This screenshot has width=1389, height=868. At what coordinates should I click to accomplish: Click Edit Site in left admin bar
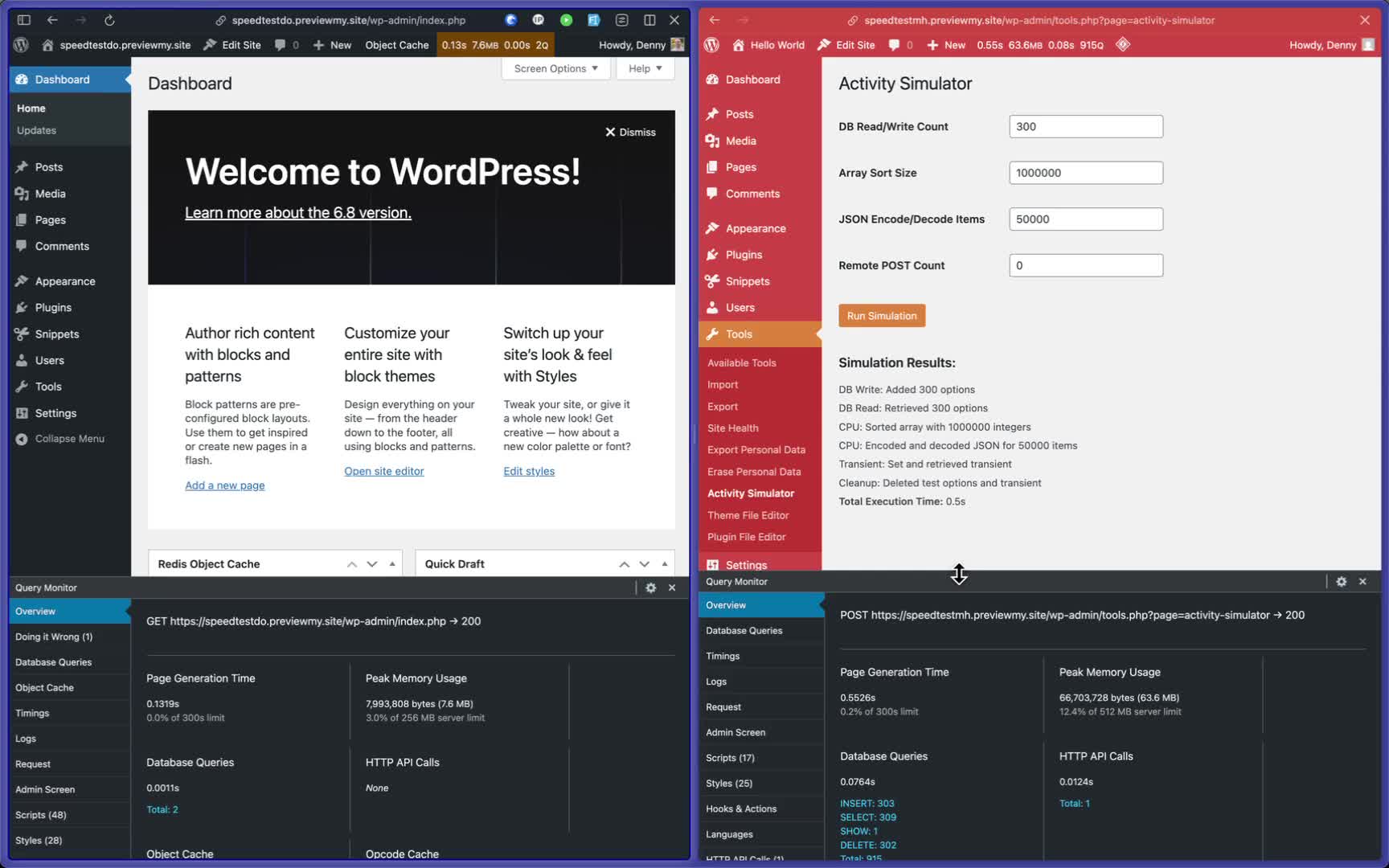[x=232, y=45]
